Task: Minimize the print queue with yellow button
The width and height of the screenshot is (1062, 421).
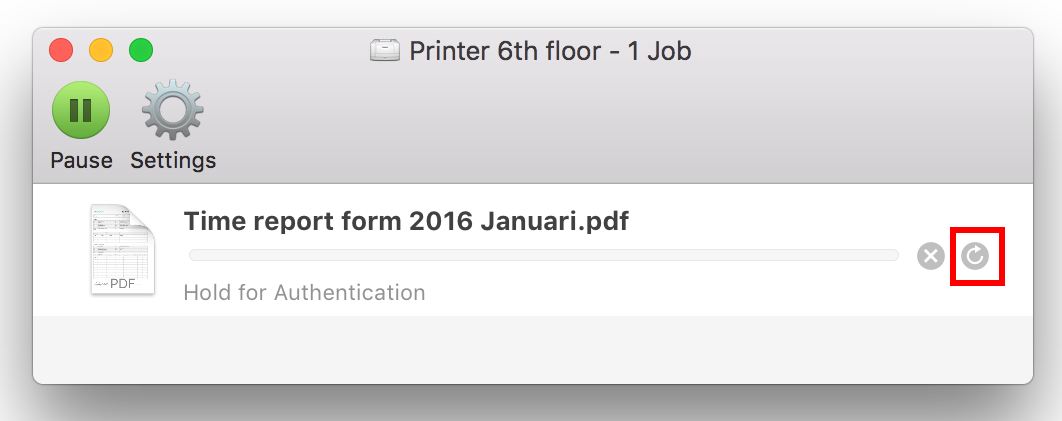Action: click(x=101, y=51)
